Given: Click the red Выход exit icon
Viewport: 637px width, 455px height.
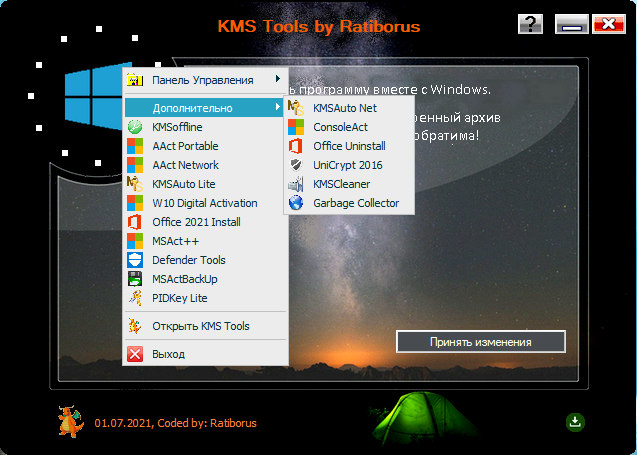Looking at the screenshot, I should tap(135, 354).
